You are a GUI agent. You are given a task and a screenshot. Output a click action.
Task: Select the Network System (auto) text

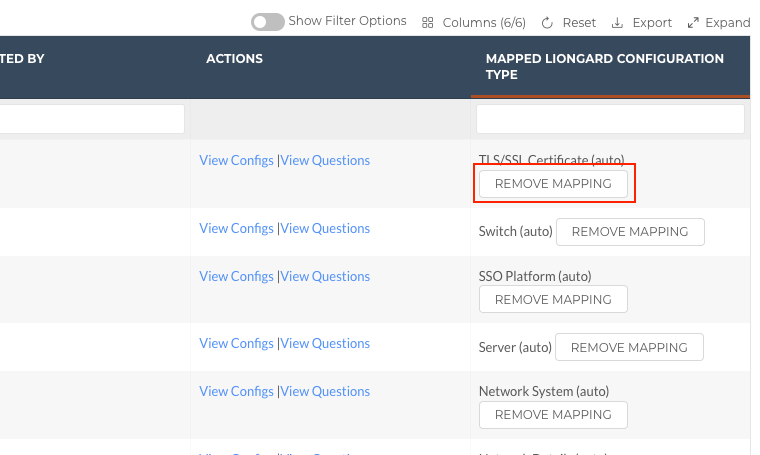pos(544,391)
